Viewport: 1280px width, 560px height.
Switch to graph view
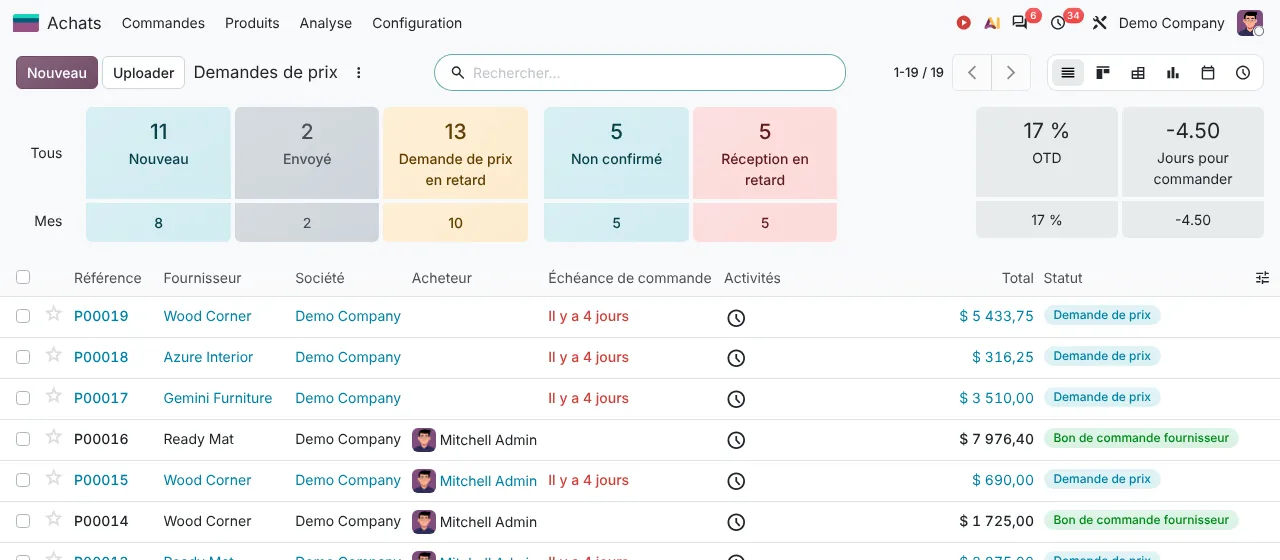coord(1173,73)
